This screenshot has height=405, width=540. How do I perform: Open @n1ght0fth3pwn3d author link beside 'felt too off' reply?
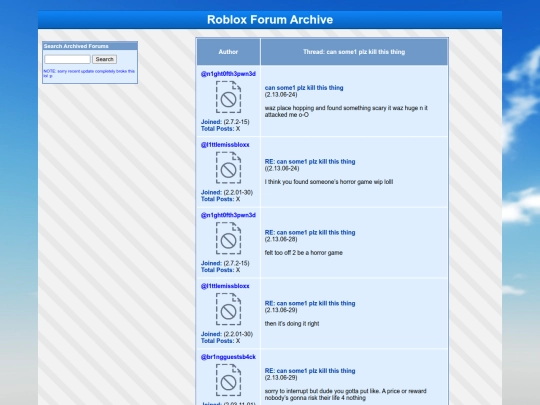228,215
